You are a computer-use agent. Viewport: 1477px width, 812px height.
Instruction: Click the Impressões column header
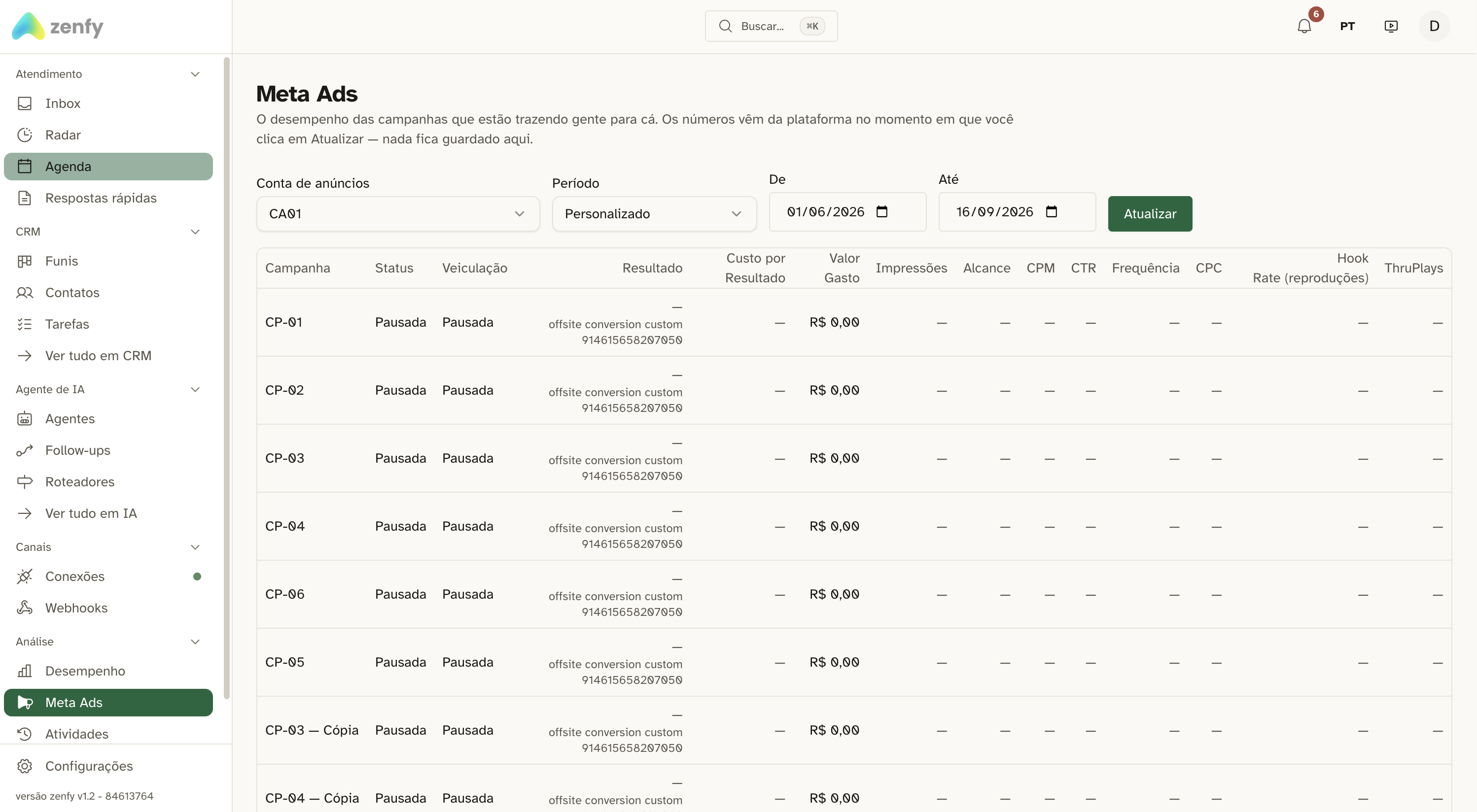coord(911,268)
